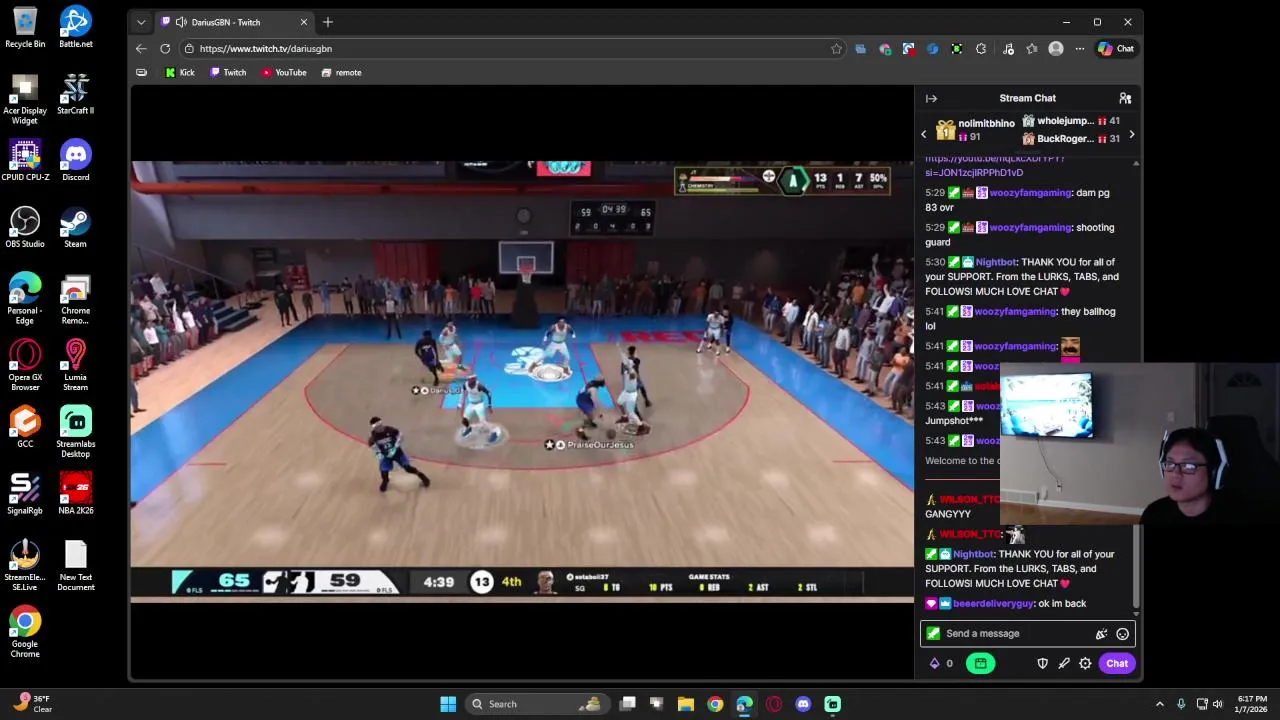Open Steam desktop shortcut
The height and width of the screenshot is (720, 1280).
pyautogui.click(x=75, y=227)
